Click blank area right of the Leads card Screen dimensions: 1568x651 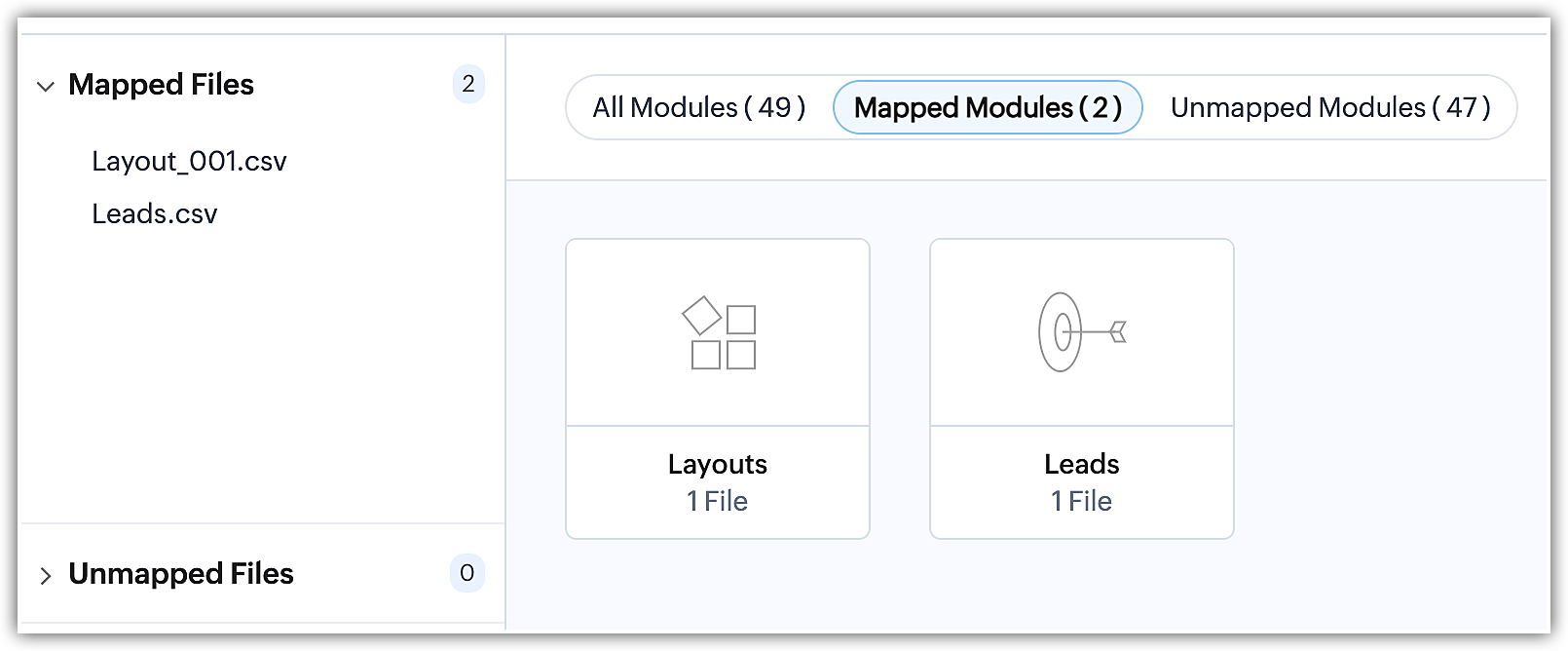pyautogui.click(x=1391, y=390)
